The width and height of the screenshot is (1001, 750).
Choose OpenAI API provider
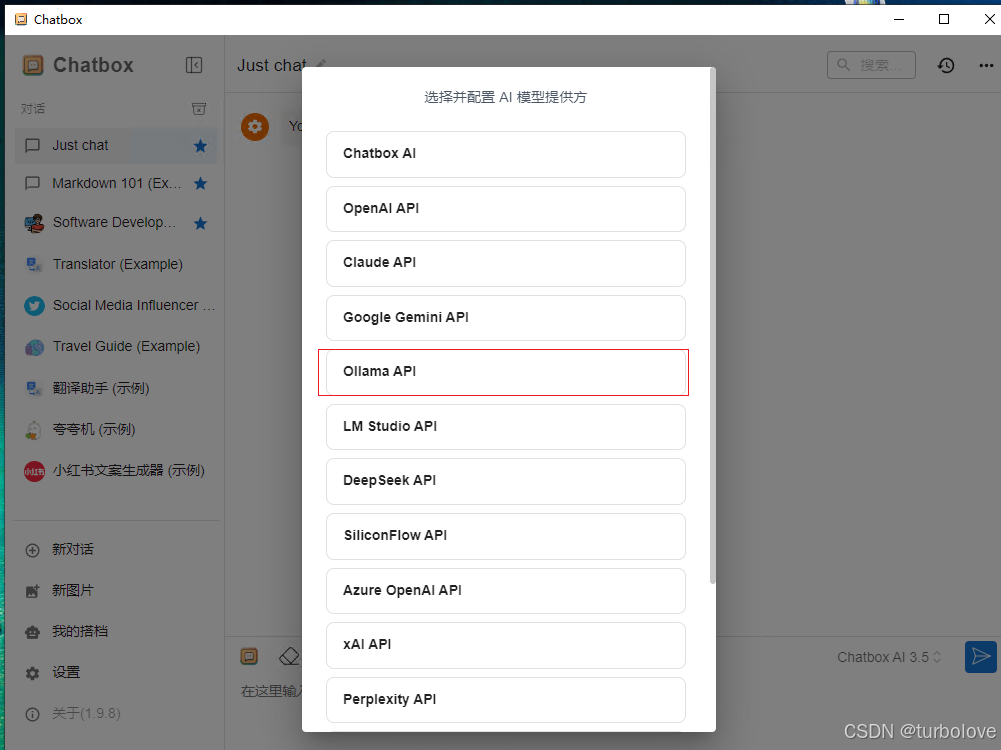506,209
